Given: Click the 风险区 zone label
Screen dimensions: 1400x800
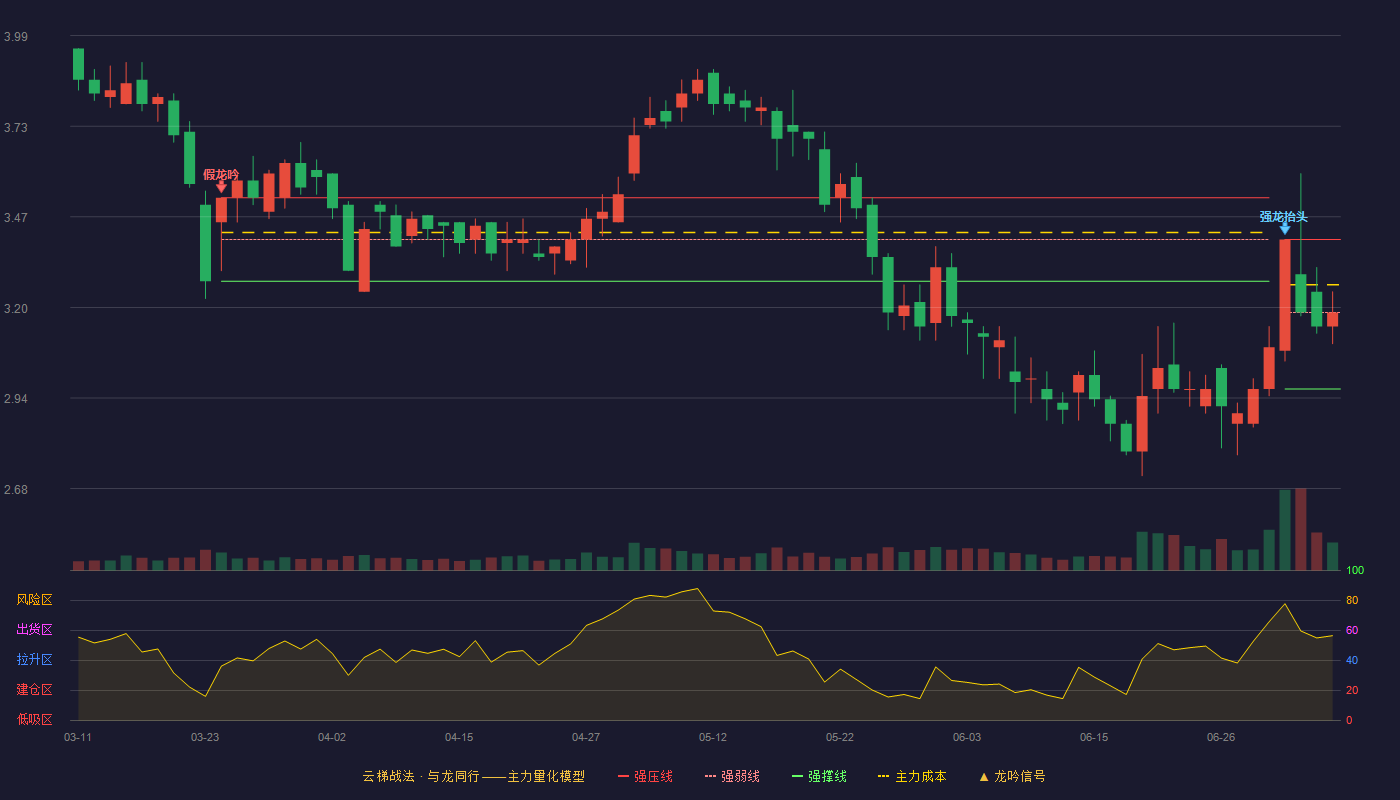Looking at the screenshot, I should (x=34, y=600).
